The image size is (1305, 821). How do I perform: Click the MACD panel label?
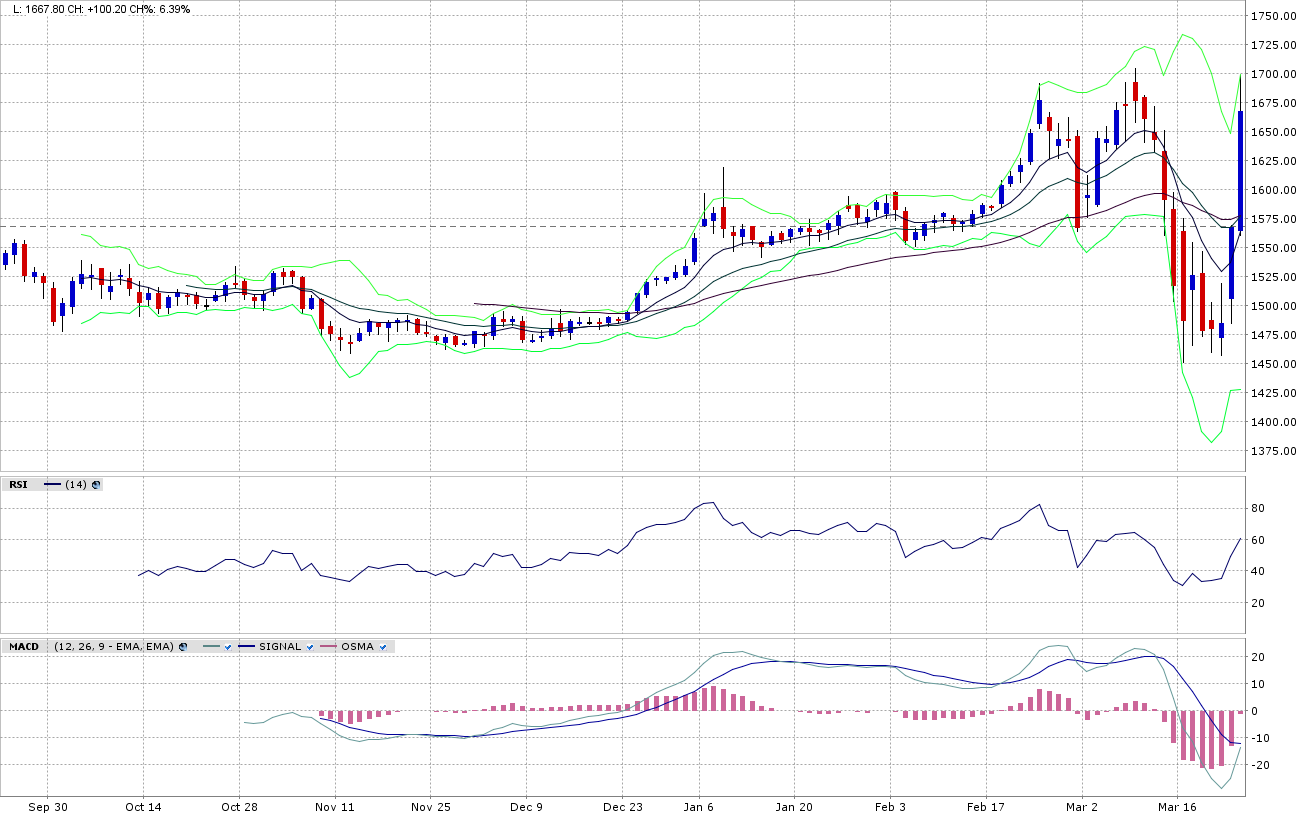[x=24, y=647]
